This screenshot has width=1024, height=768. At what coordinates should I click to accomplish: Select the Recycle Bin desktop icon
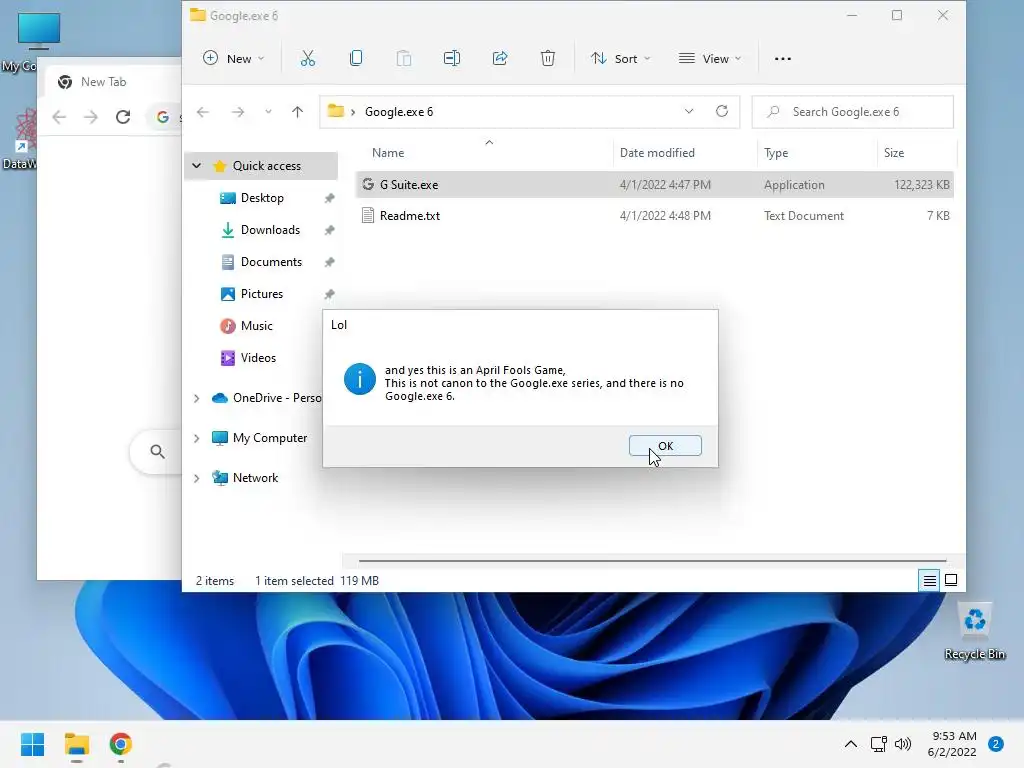pyautogui.click(x=974, y=632)
